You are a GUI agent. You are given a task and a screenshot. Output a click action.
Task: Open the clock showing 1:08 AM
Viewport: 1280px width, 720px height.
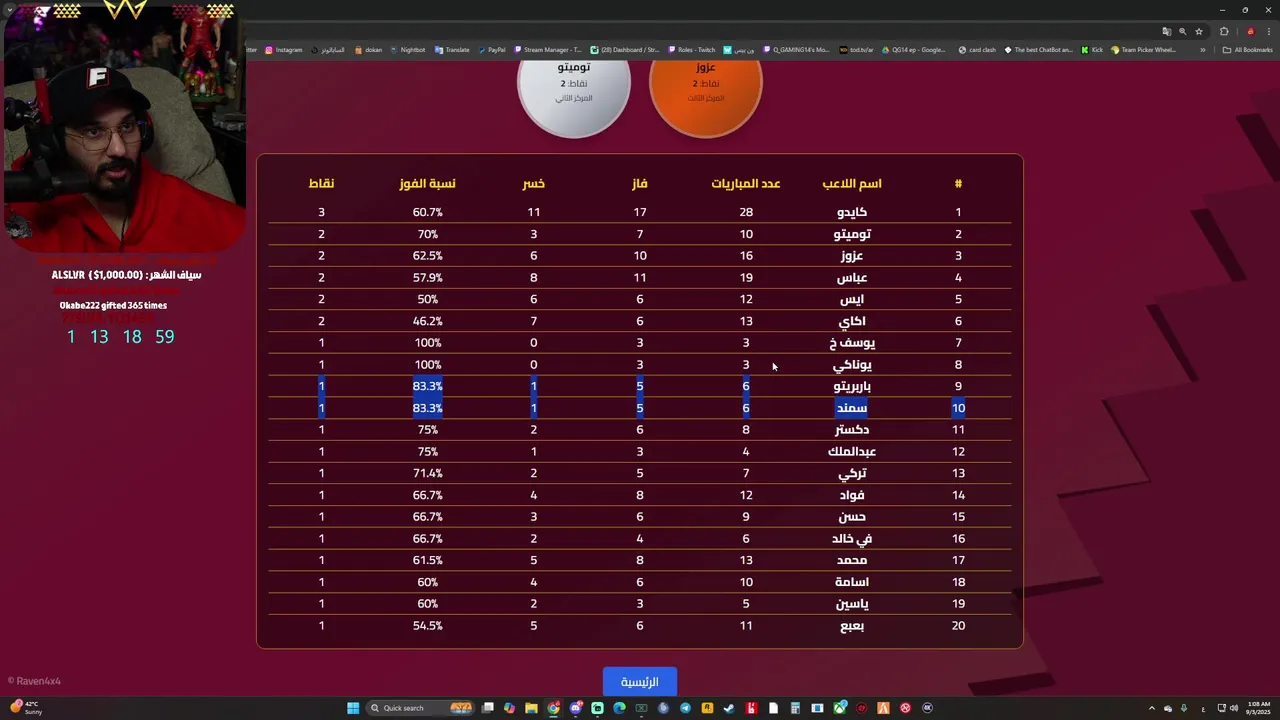(x=1259, y=708)
